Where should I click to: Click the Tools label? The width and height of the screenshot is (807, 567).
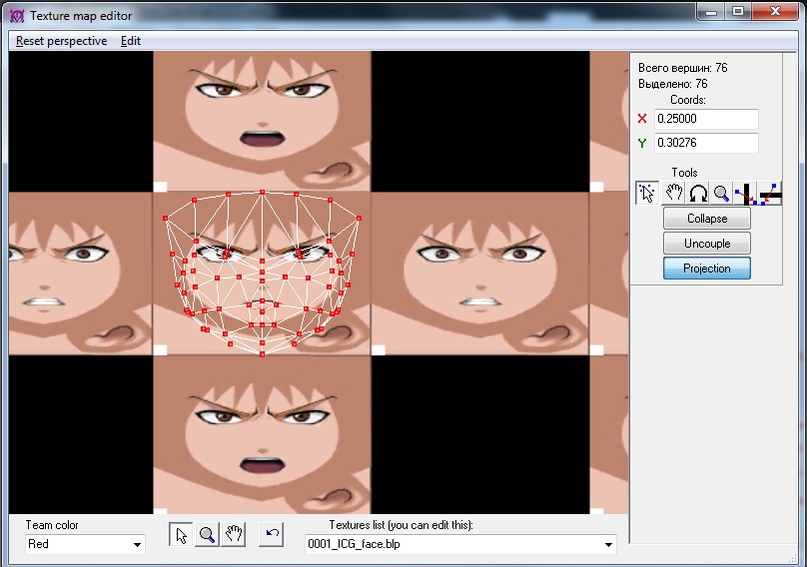click(x=684, y=173)
